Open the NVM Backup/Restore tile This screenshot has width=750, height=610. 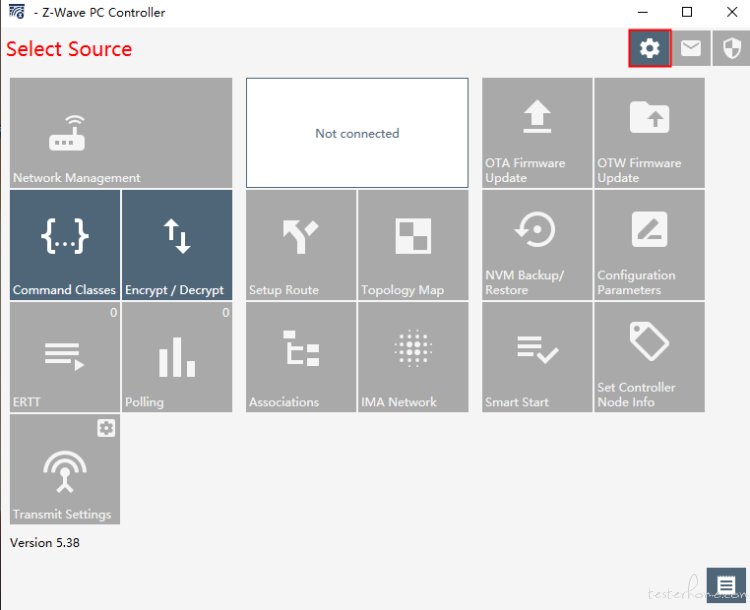tap(537, 245)
